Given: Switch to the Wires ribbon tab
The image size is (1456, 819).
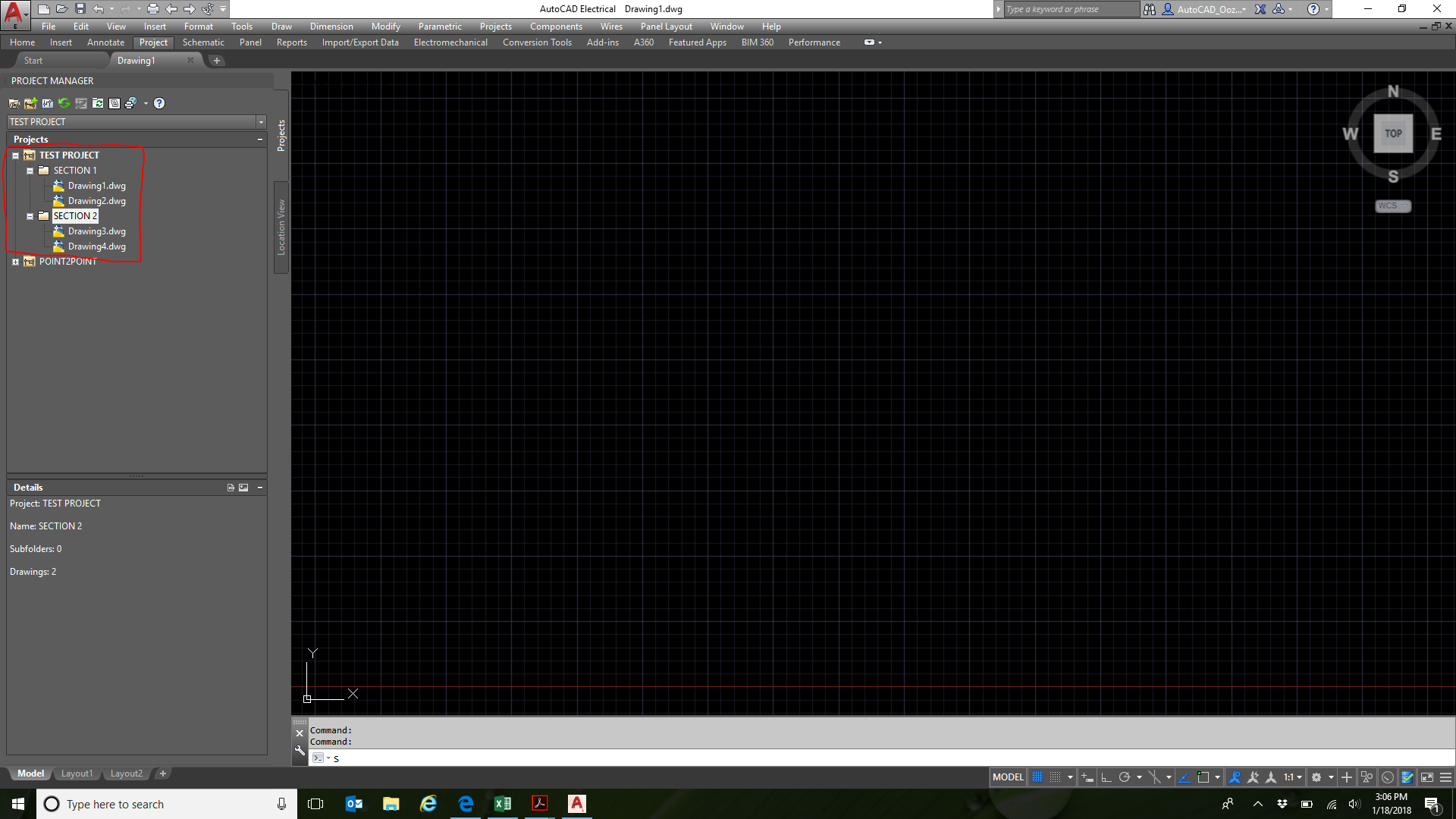Looking at the screenshot, I should coord(611,26).
